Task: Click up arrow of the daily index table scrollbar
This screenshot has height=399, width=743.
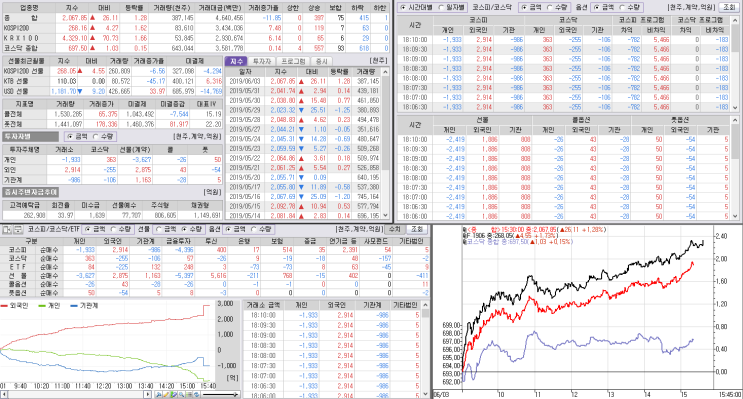Action: pos(385,72)
